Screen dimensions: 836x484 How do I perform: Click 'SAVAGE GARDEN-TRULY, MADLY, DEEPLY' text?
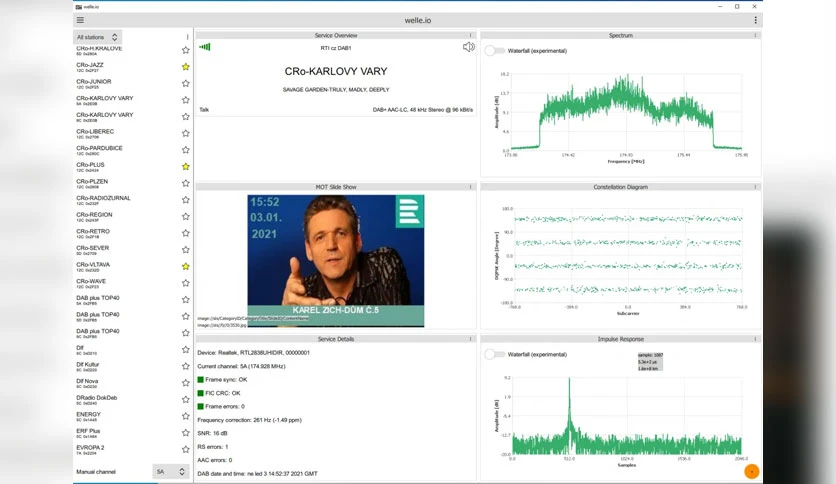pos(336,90)
